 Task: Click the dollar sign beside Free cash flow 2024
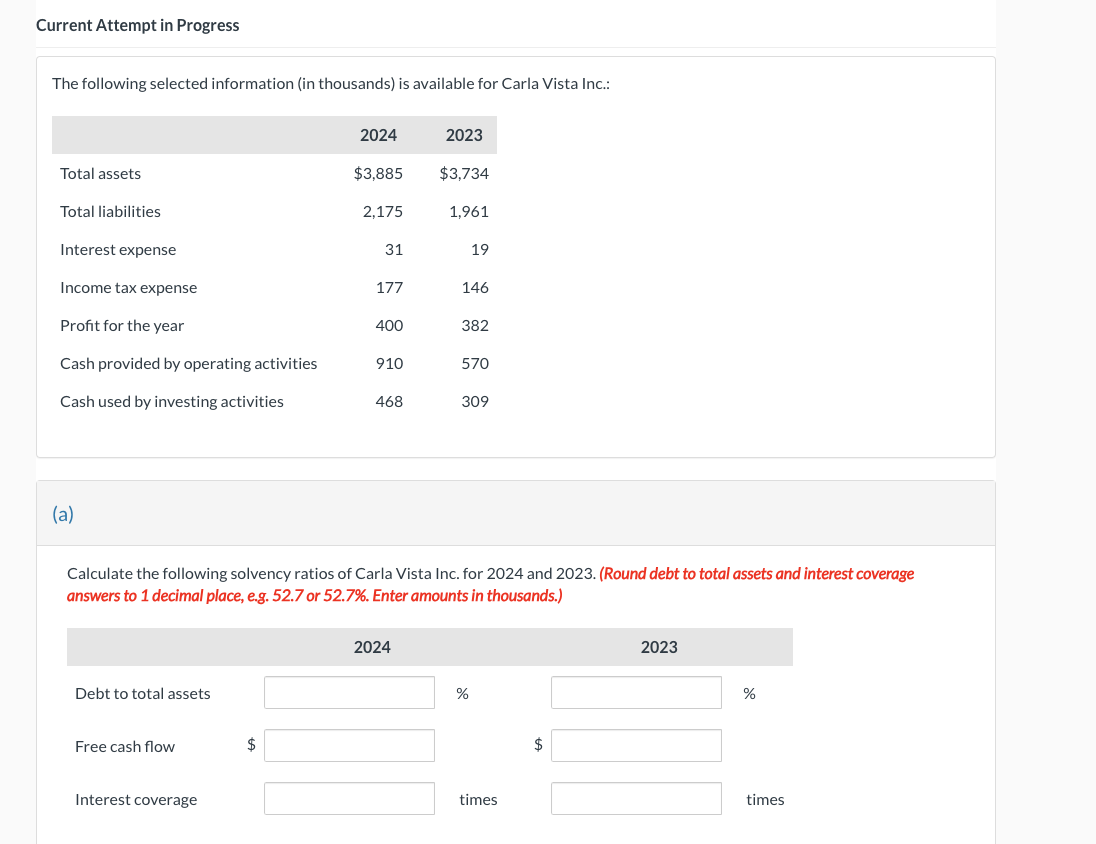coord(250,745)
